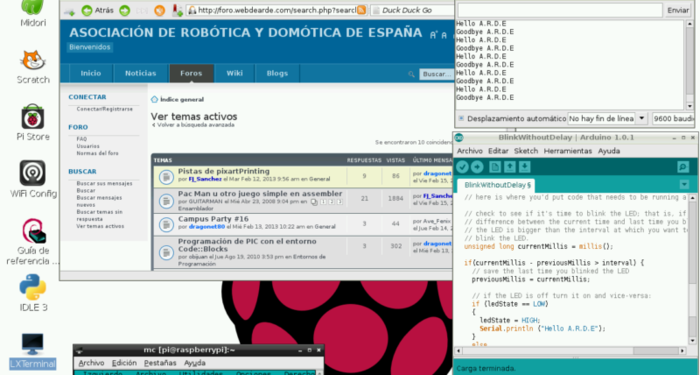The width and height of the screenshot is (700, 375).
Task: Click the orange reload button in Midori
Action: pyautogui.click(x=159, y=10)
